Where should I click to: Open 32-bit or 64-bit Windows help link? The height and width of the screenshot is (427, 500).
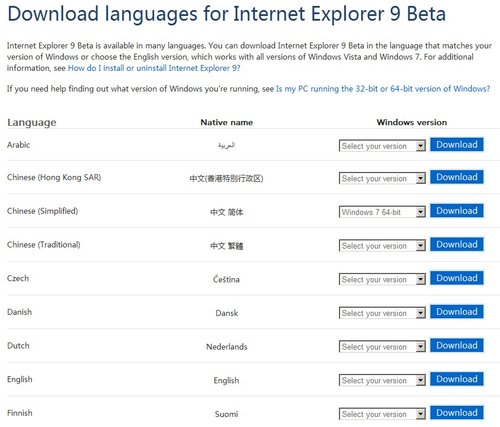coord(383,89)
